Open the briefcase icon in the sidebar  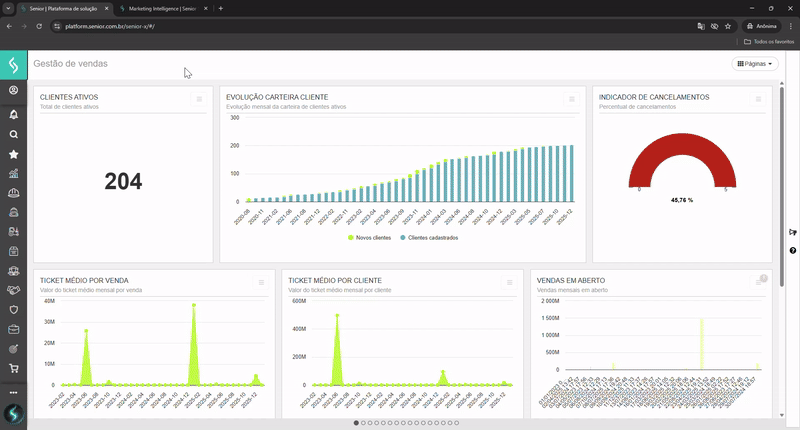click(x=14, y=329)
